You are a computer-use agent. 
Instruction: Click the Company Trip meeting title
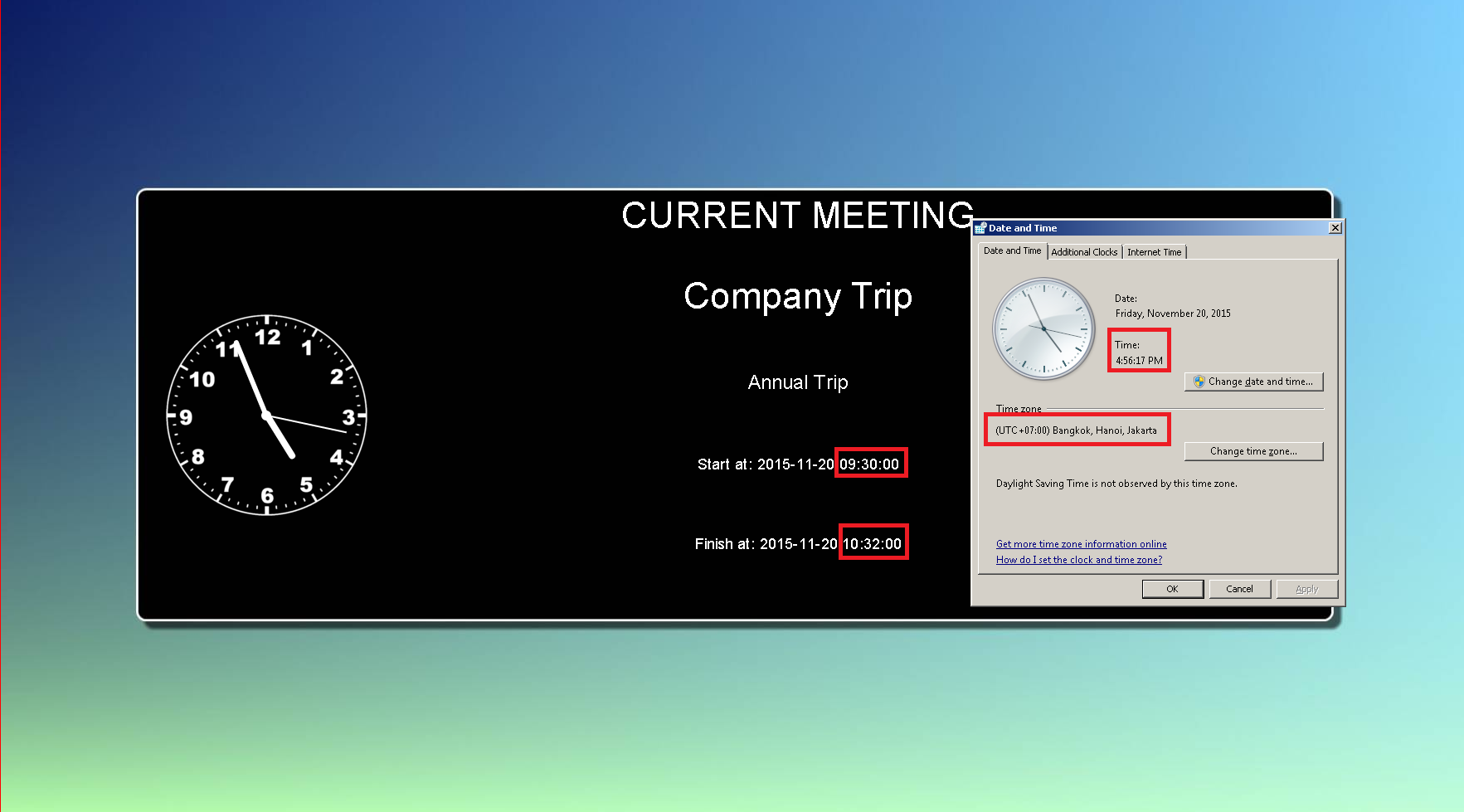pyautogui.click(x=797, y=296)
